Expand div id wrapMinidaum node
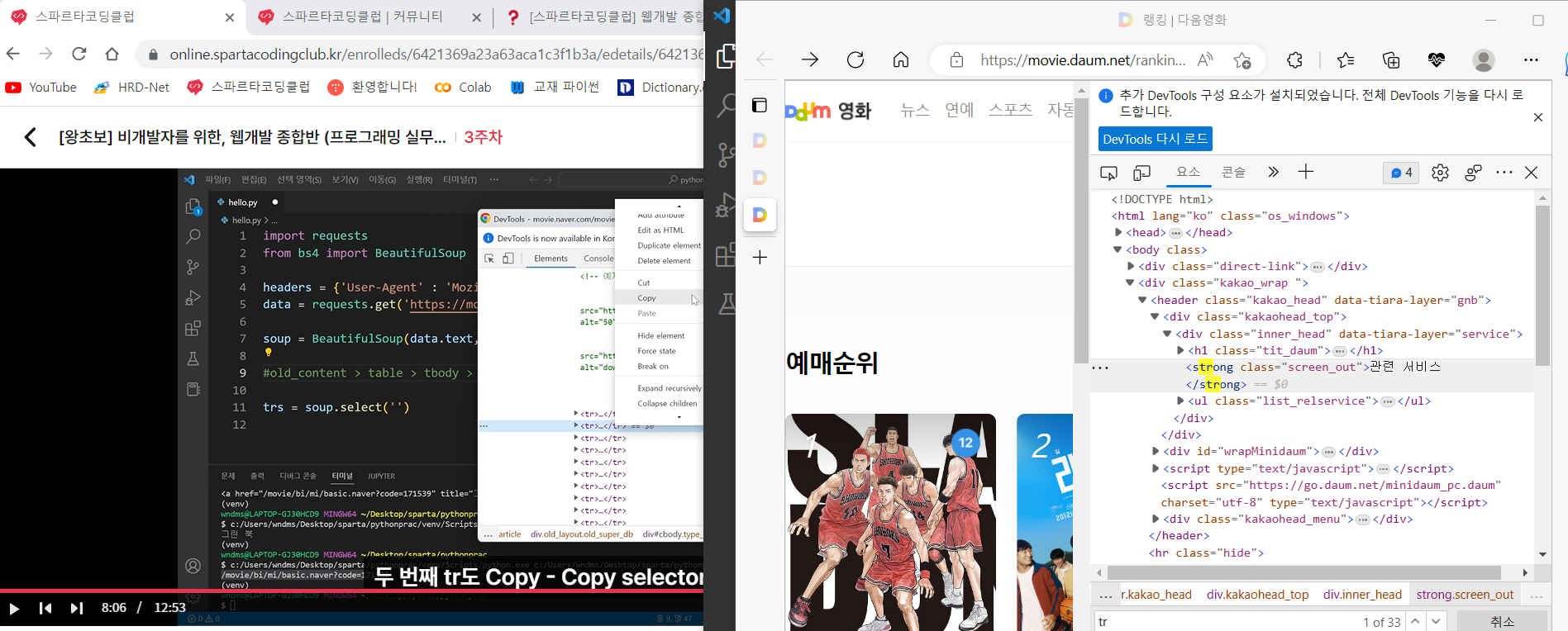The height and width of the screenshot is (631, 1568). pos(1156,451)
